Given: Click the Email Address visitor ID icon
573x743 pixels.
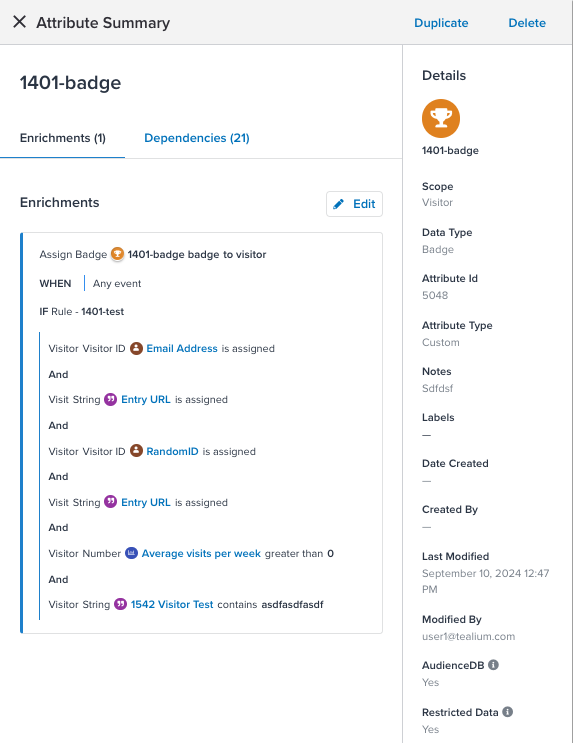Looking at the screenshot, I should pyautogui.click(x=136, y=348).
